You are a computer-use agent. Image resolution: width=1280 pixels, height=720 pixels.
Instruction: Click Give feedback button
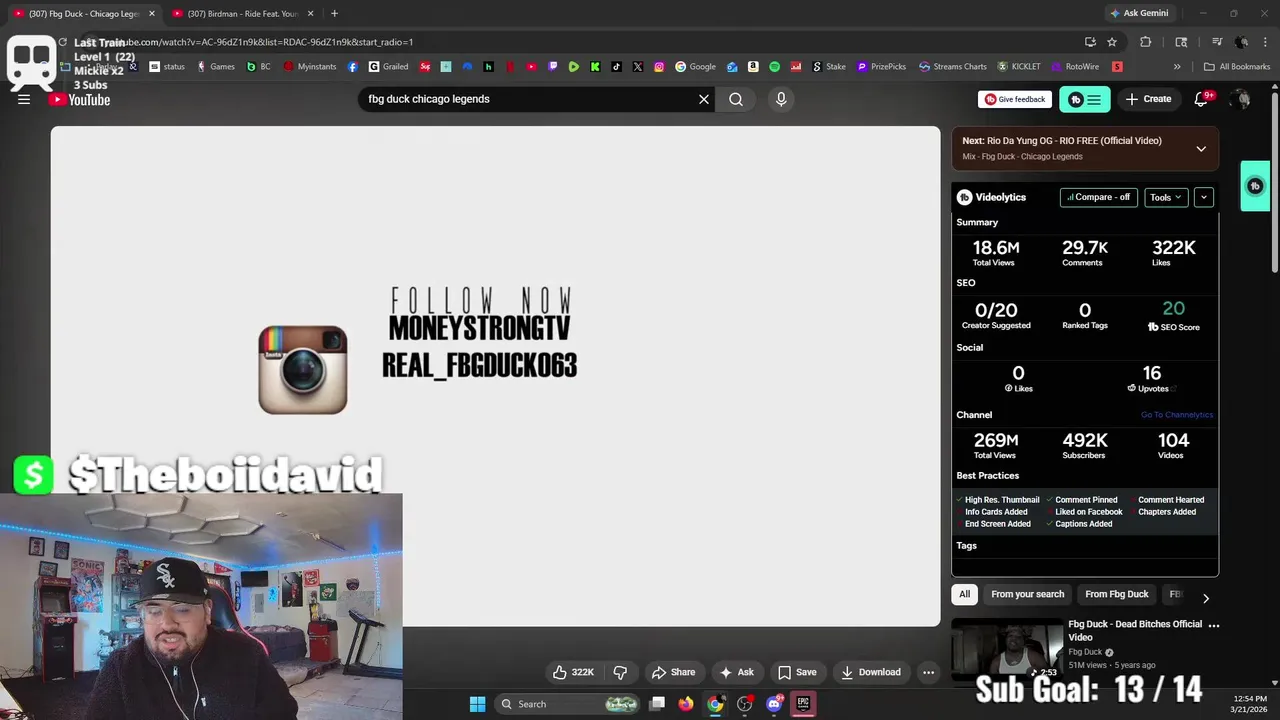click(1015, 99)
